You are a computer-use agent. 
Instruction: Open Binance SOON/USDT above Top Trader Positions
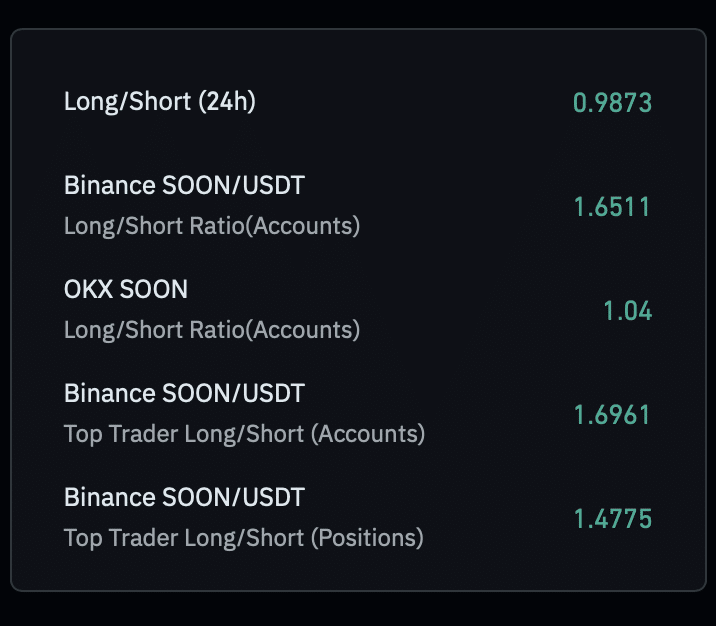point(184,497)
